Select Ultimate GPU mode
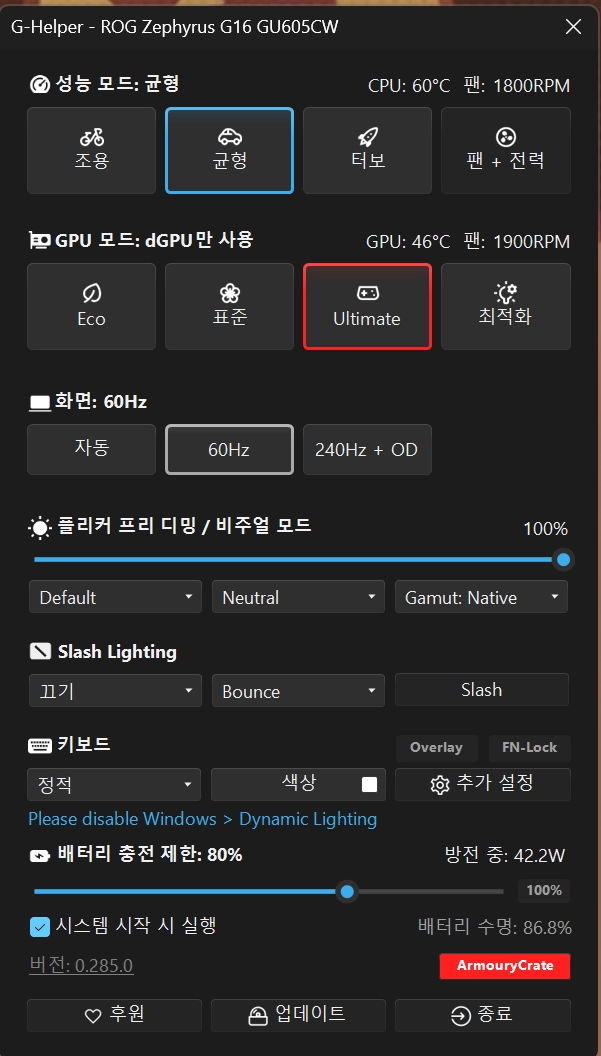 tap(367, 306)
